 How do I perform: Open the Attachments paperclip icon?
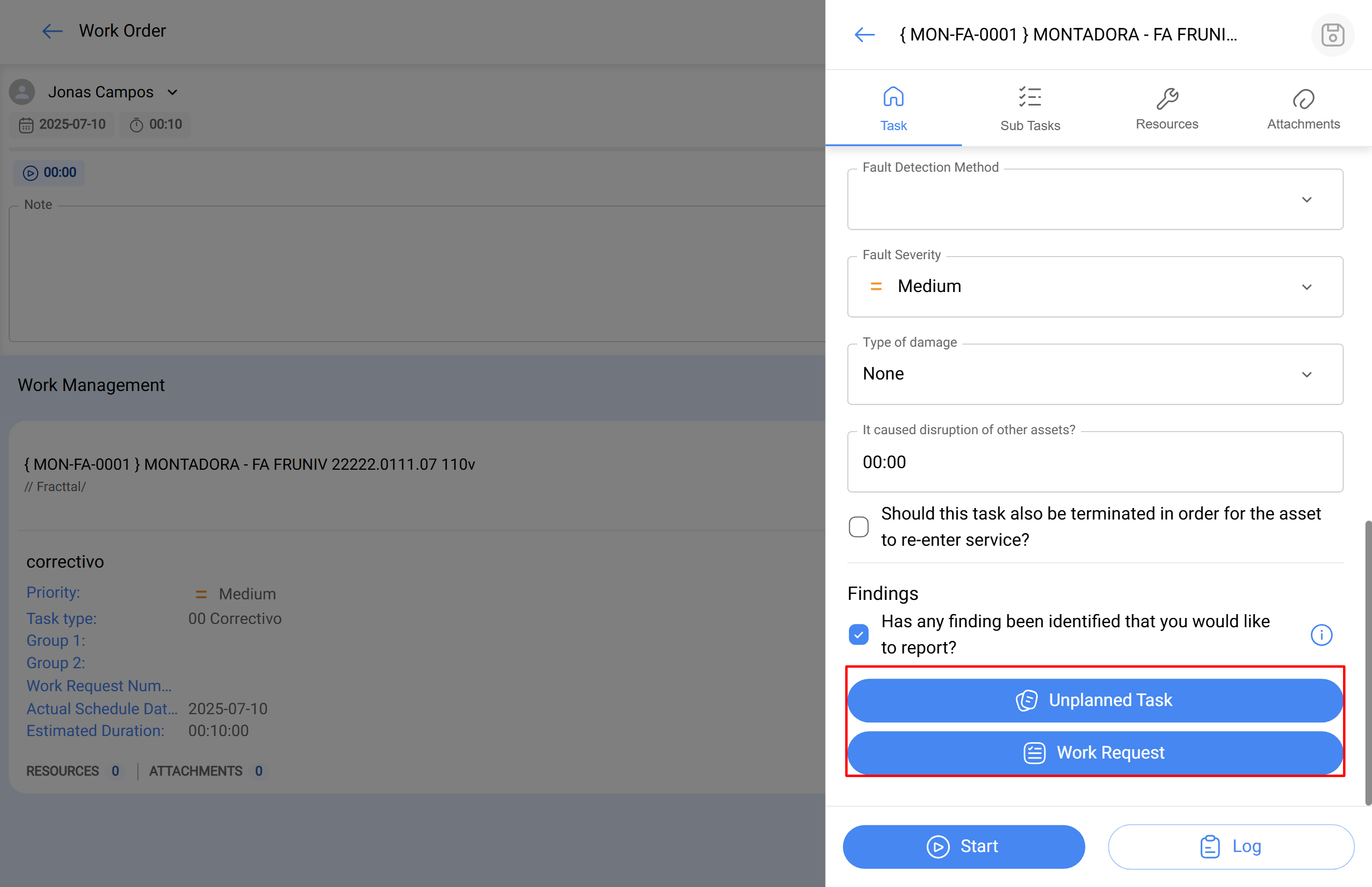pyautogui.click(x=1304, y=99)
